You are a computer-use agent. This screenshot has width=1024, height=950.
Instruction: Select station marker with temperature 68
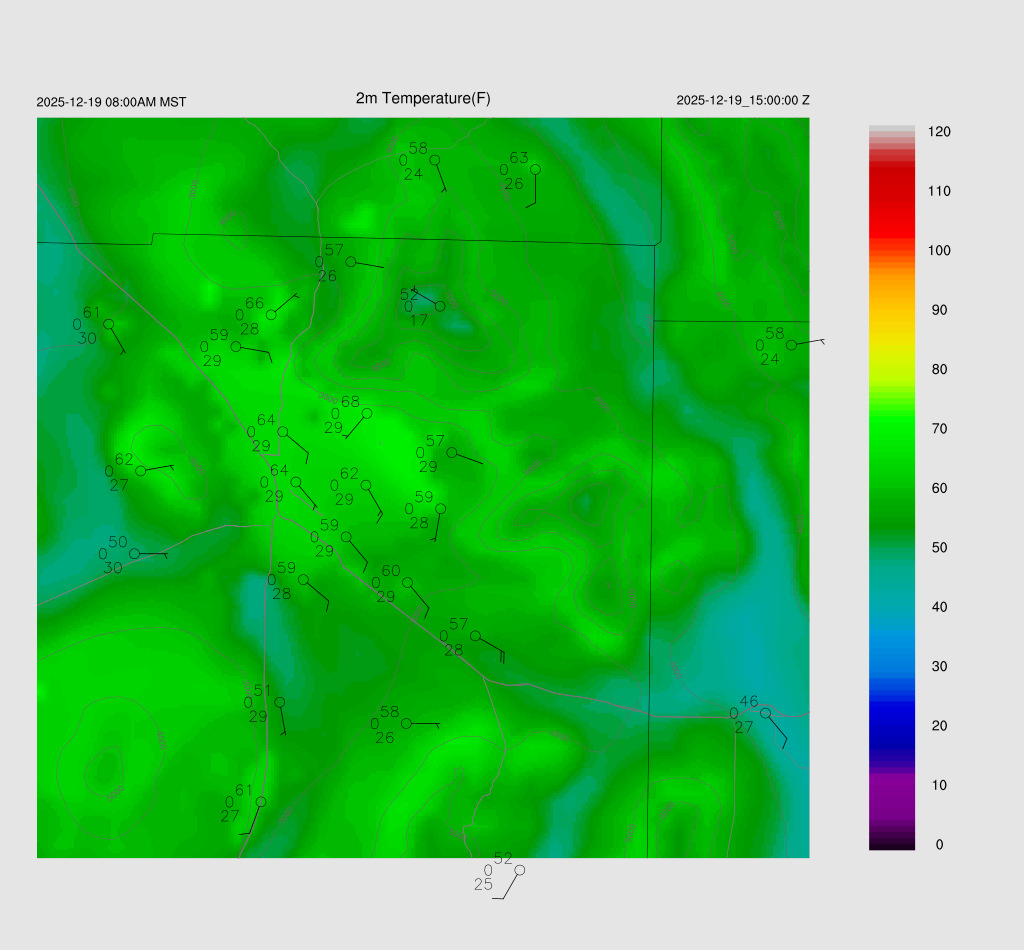[367, 413]
